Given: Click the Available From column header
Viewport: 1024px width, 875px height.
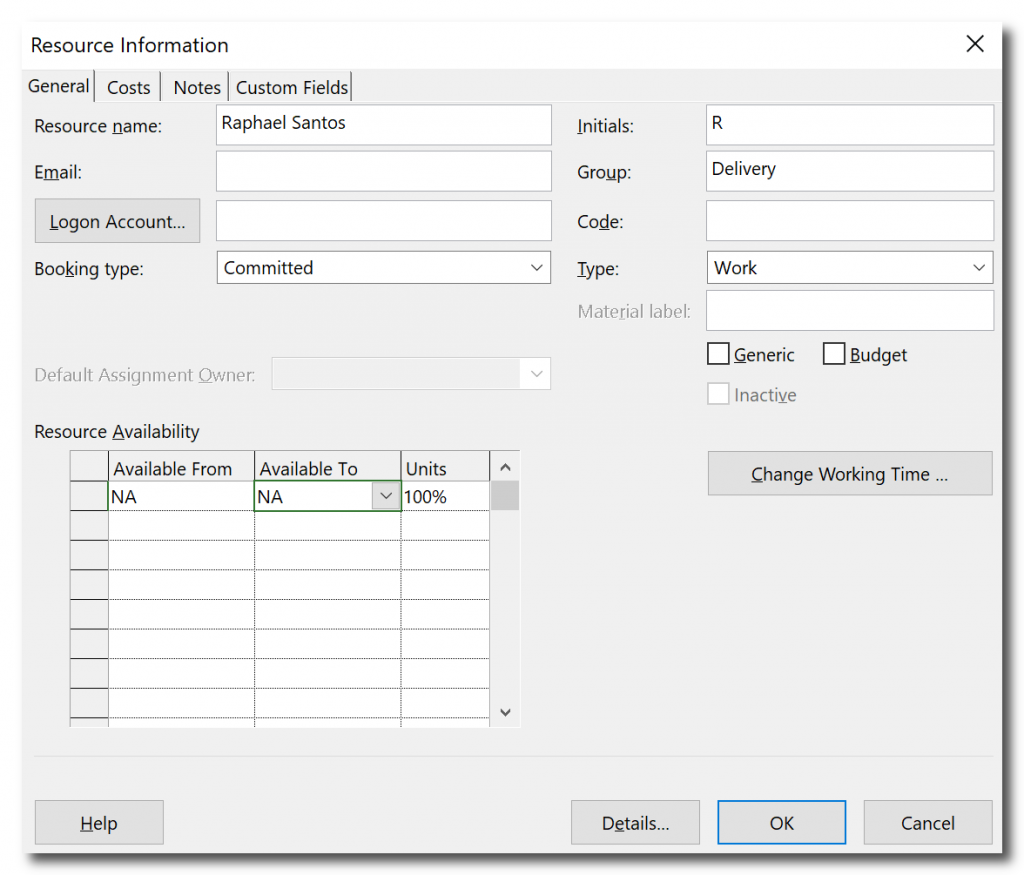Looking at the screenshot, I should (x=181, y=468).
